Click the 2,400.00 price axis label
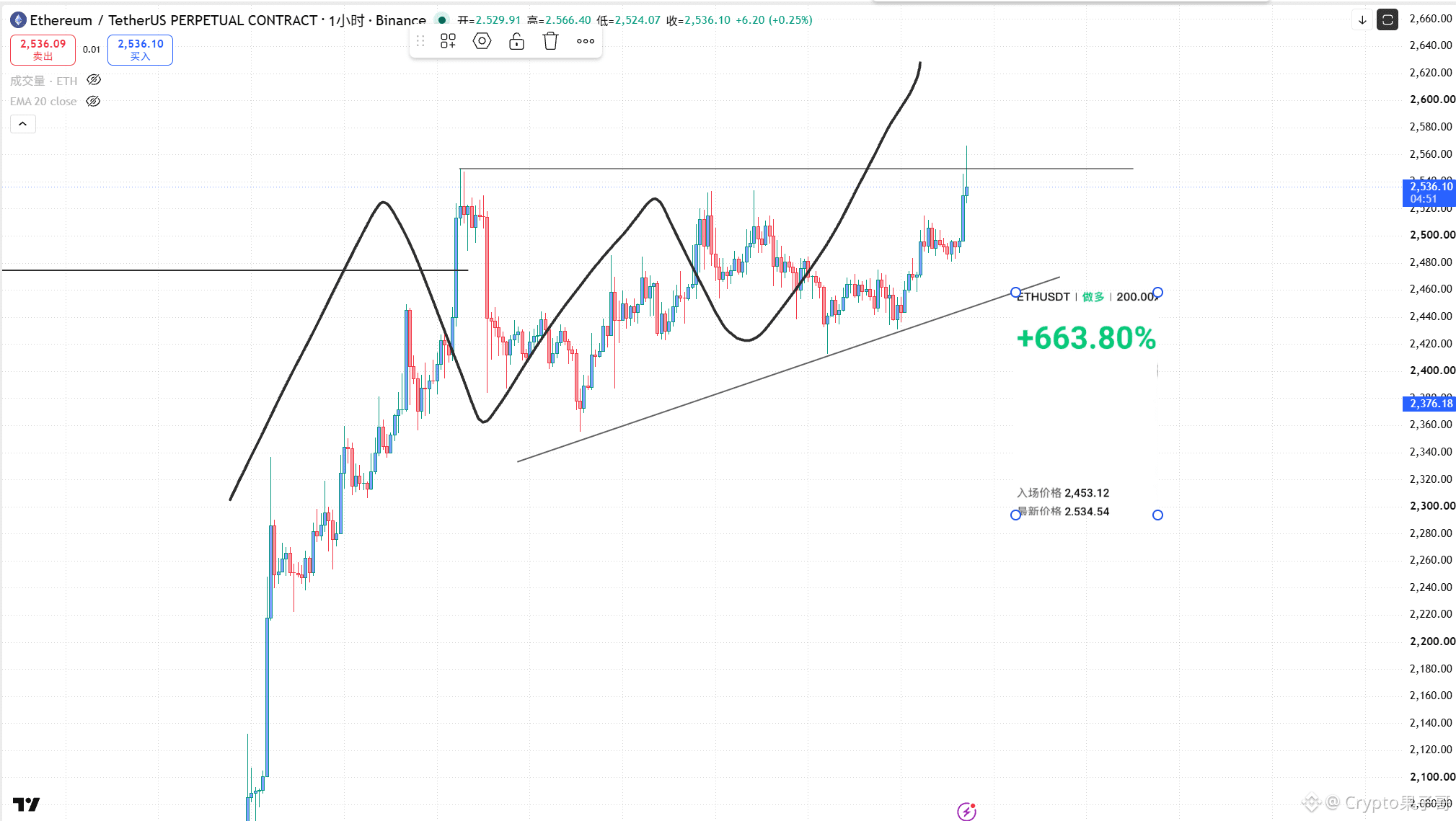This screenshot has height=821, width=1456. [1432, 370]
